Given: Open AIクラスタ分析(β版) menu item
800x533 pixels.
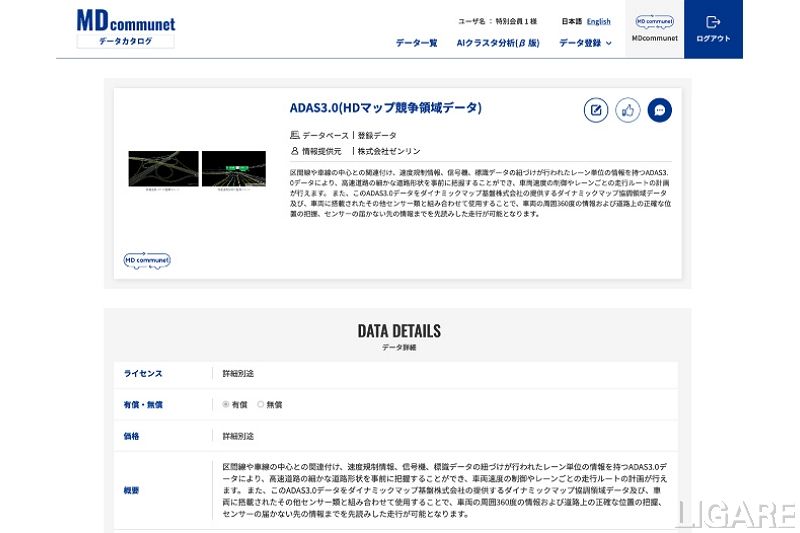Looking at the screenshot, I should [498, 43].
